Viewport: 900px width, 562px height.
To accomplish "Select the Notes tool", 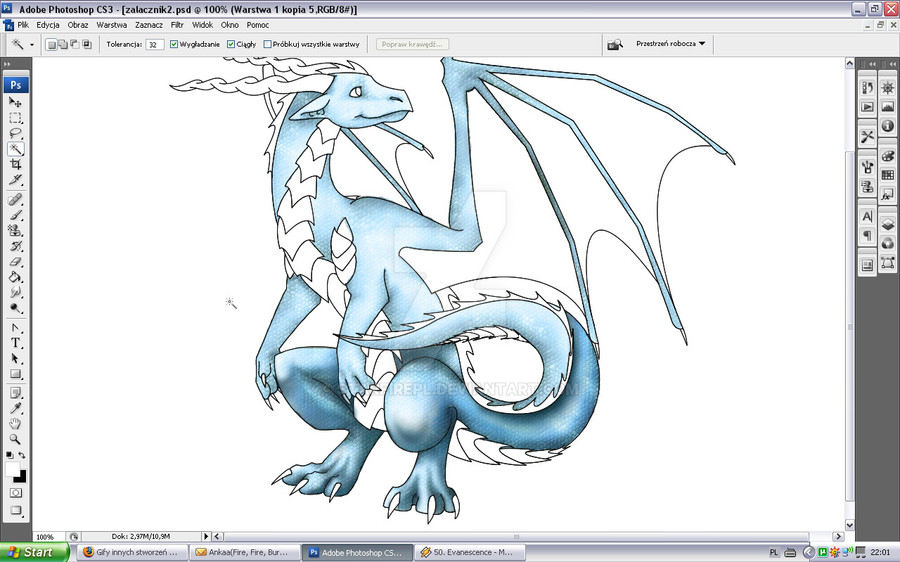I will click(x=15, y=393).
